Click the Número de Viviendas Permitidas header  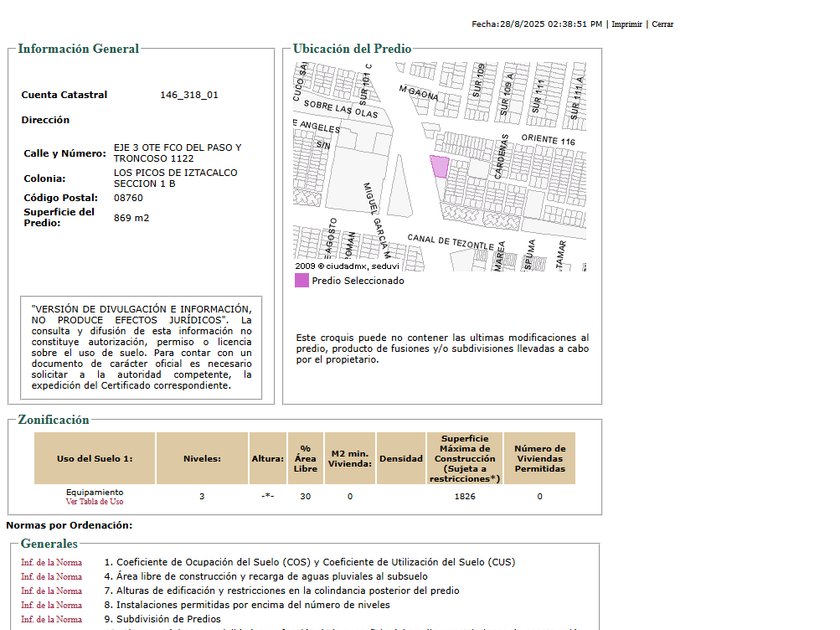click(539, 459)
